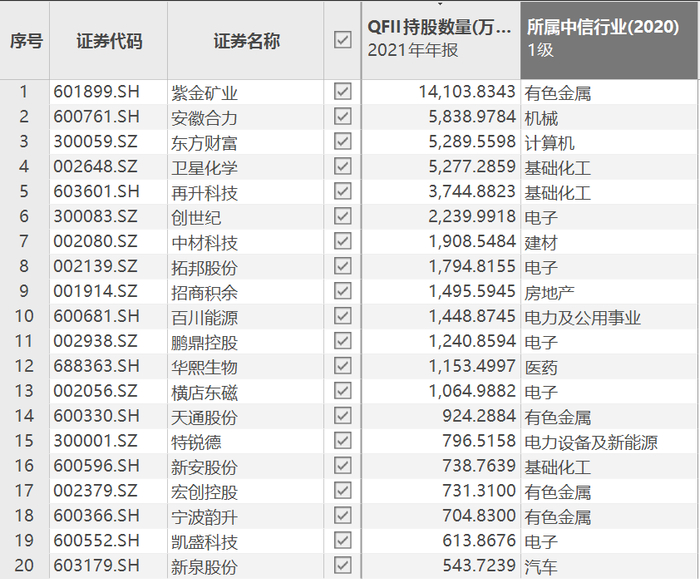The image size is (700, 579).
Task: Select security code 601899.SH
Action: (x=96, y=92)
